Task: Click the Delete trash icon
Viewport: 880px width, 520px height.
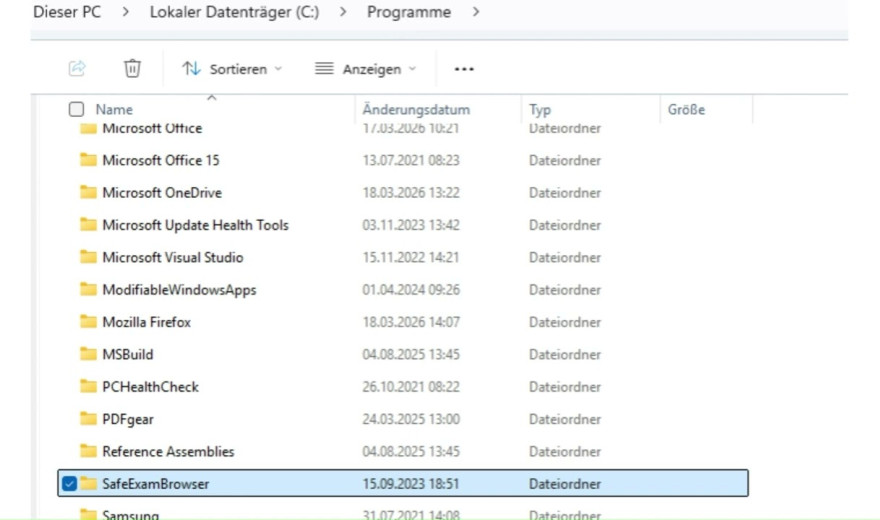Action: 132,68
